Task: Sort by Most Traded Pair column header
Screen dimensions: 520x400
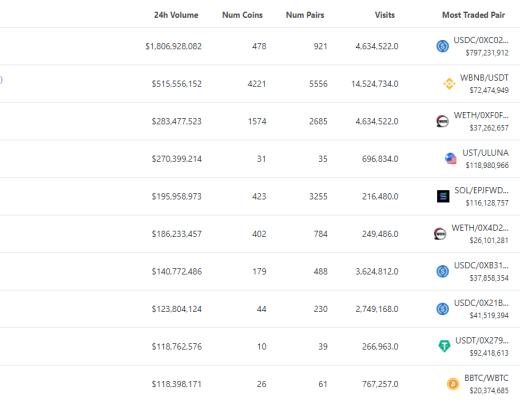Action: [x=473, y=15]
